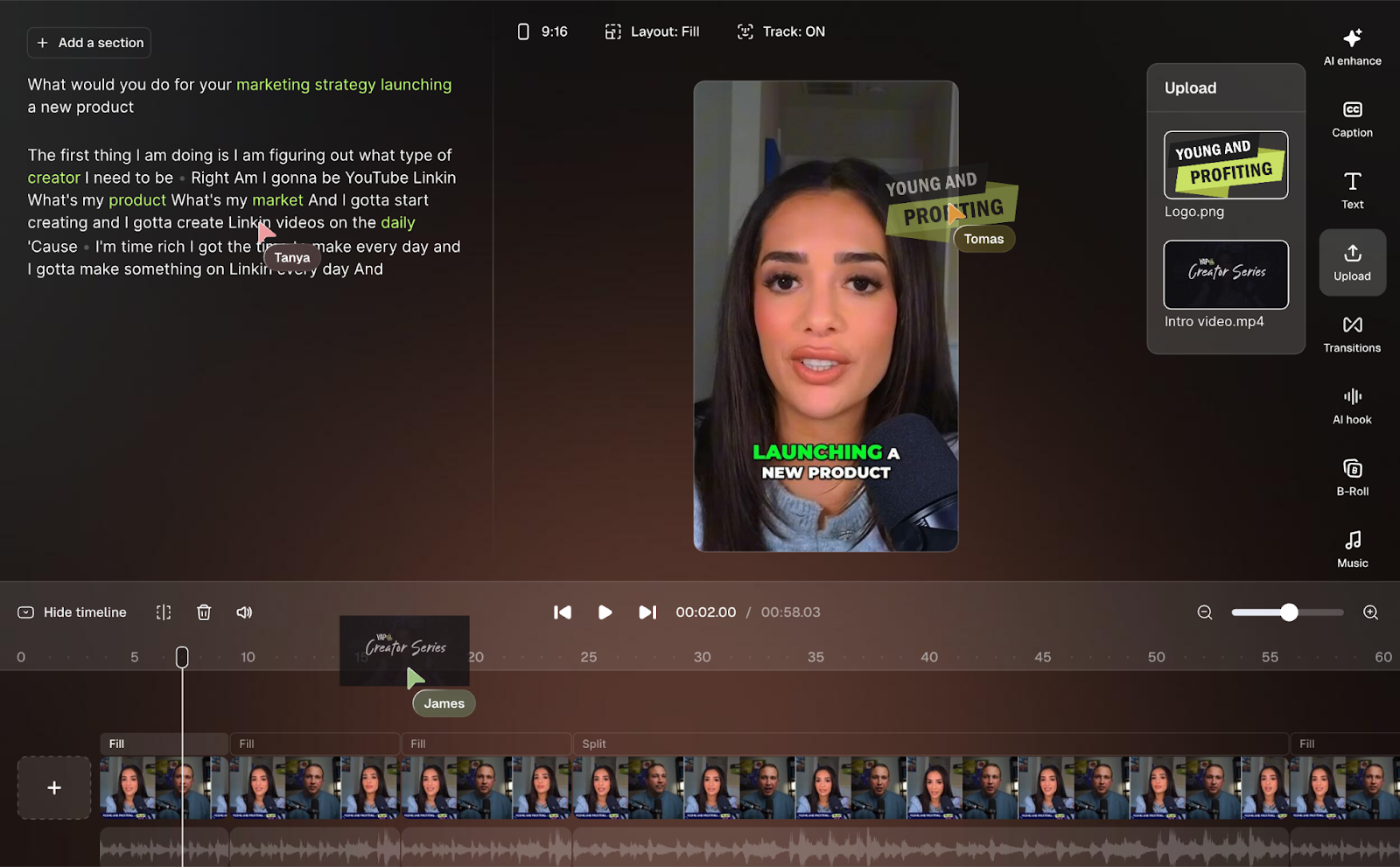This screenshot has height=867, width=1400.
Task: Toggle Track: ON setting
Action: pyautogui.click(x=780, y=31)
